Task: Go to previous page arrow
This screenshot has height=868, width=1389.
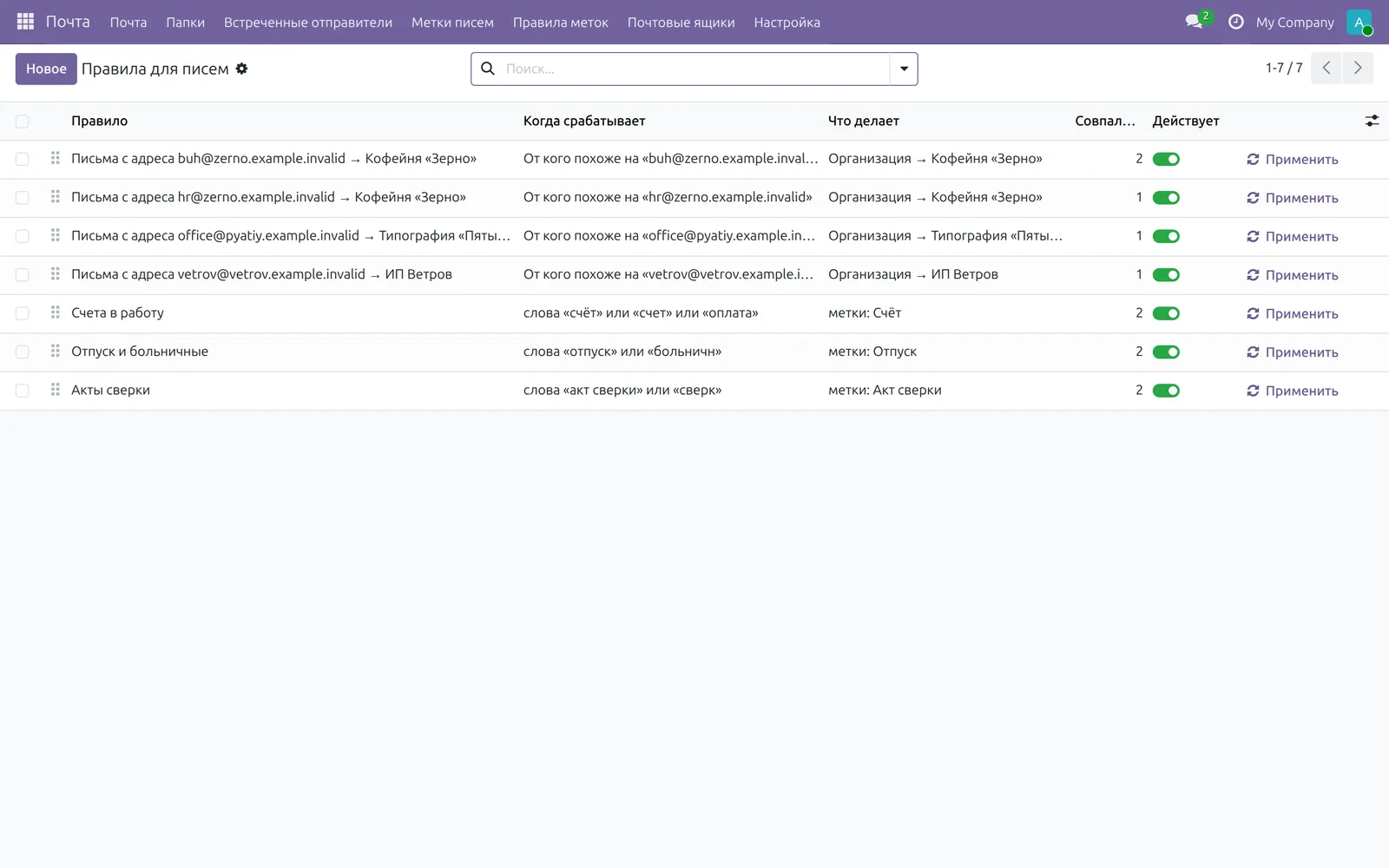Action: pyautogui.click(x=1326, y=68)
